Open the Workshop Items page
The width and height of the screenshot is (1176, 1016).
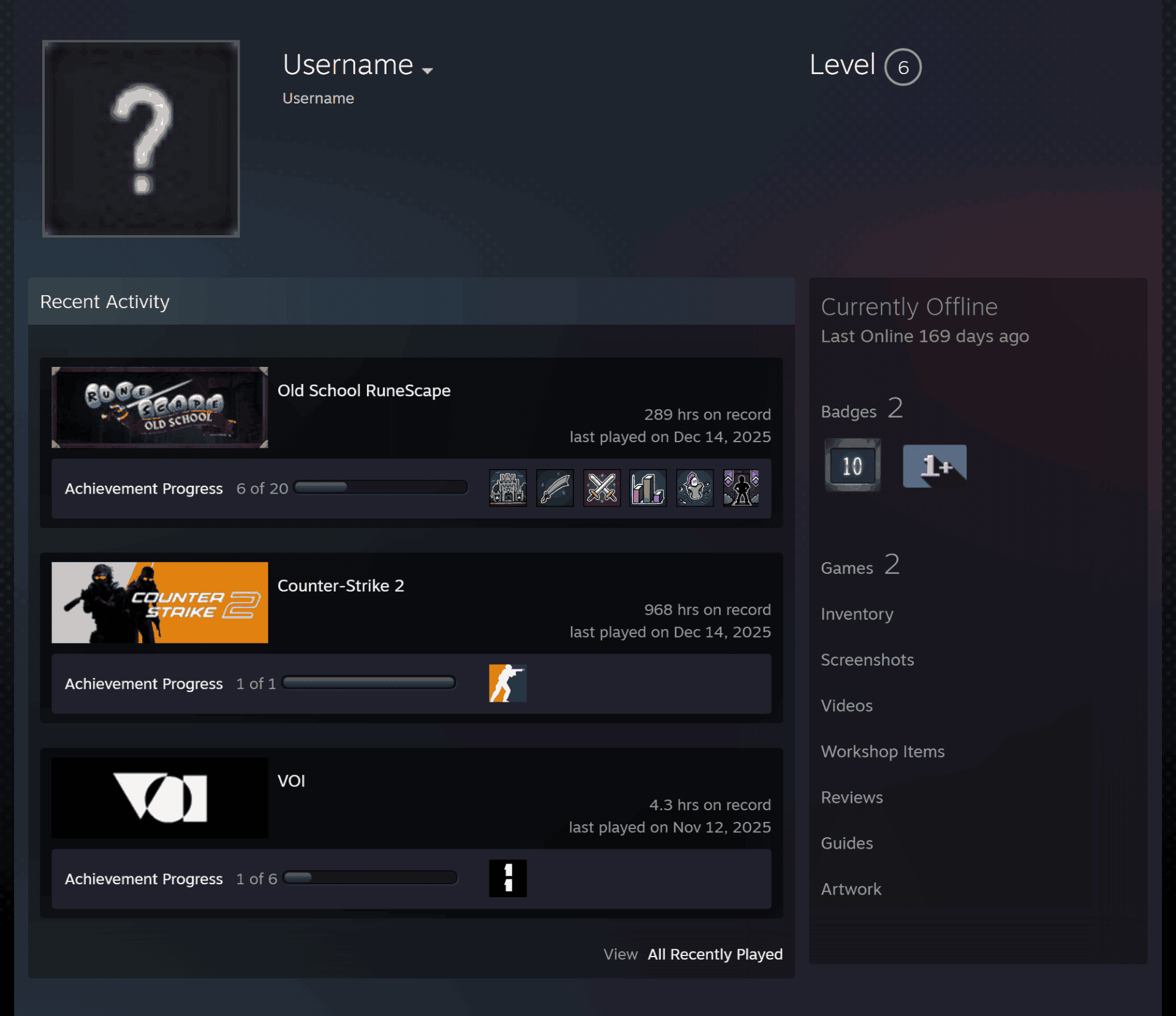[x=883, y=751]
